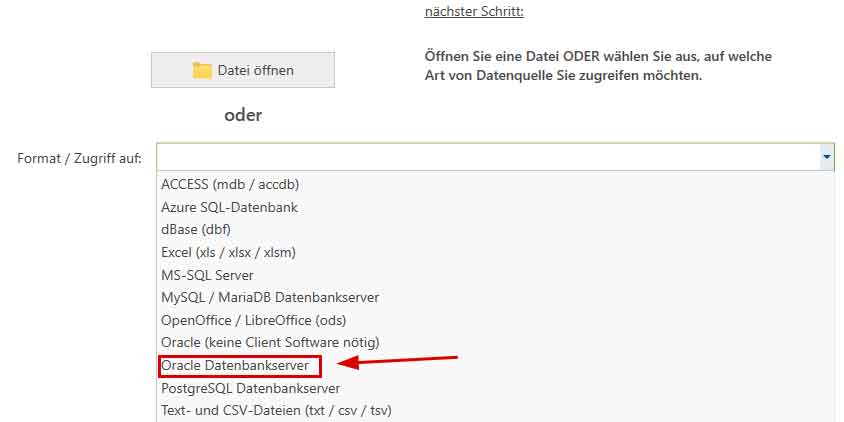The image size is (844, 422).
Task: Click the underlined nächster Schritt heading
Action: (x=474, y=12)
